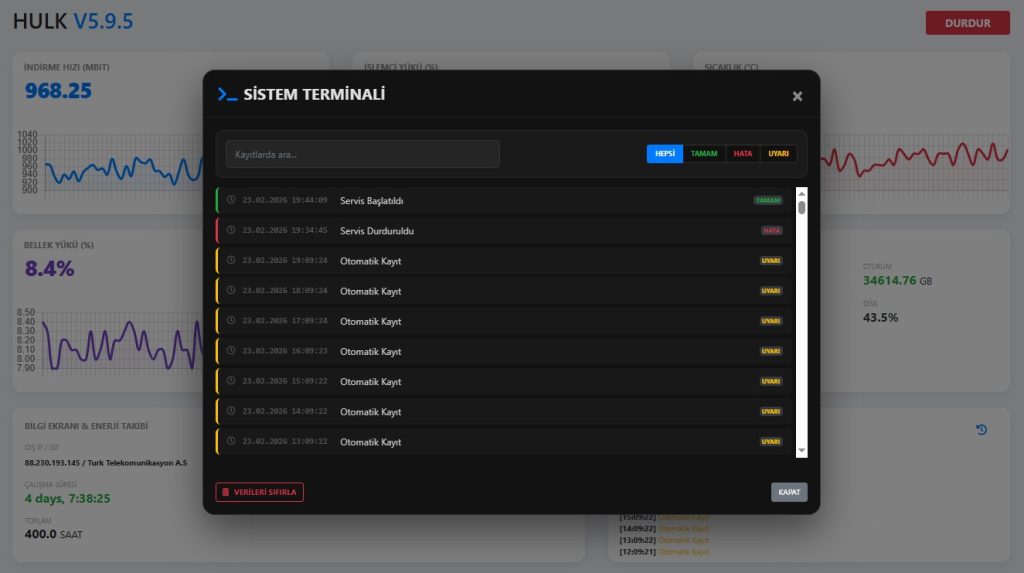The height and width of the screenshot is (573, 1024).
Task: Click the log list scrollbar thumb
Action: click(801, 207)
